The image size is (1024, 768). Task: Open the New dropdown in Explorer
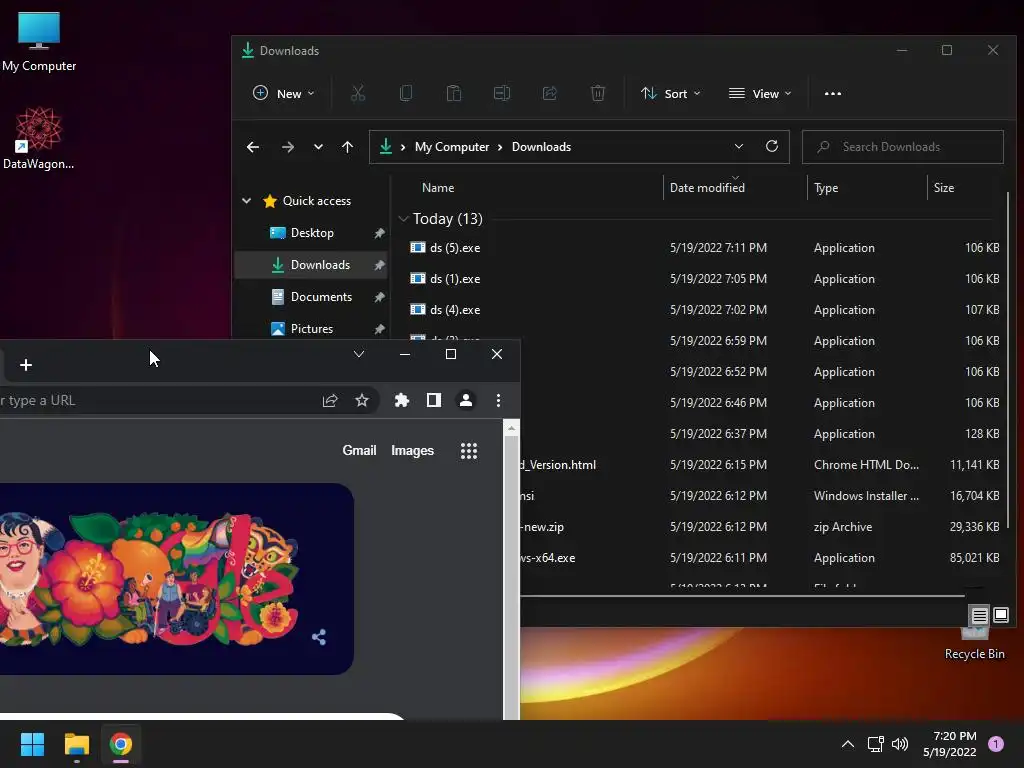point(284,93)
